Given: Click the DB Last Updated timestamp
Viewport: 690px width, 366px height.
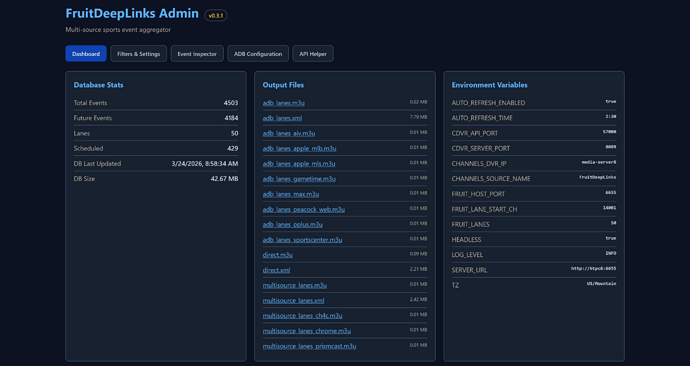Looking at the screenshot, I should (x=205, y=164).
